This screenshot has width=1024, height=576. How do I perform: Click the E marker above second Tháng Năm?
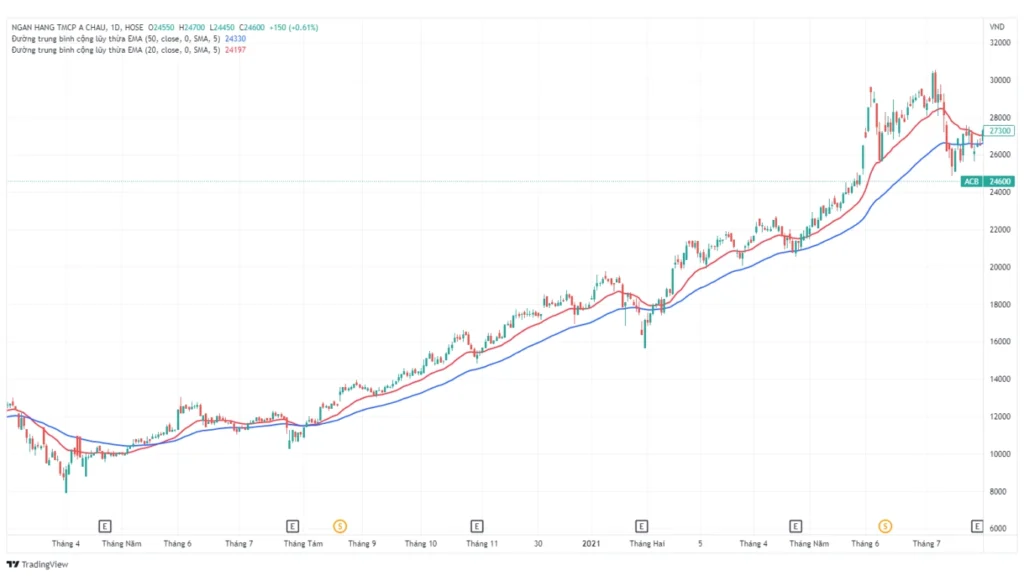pyautogui.click(x=796, y=525)
